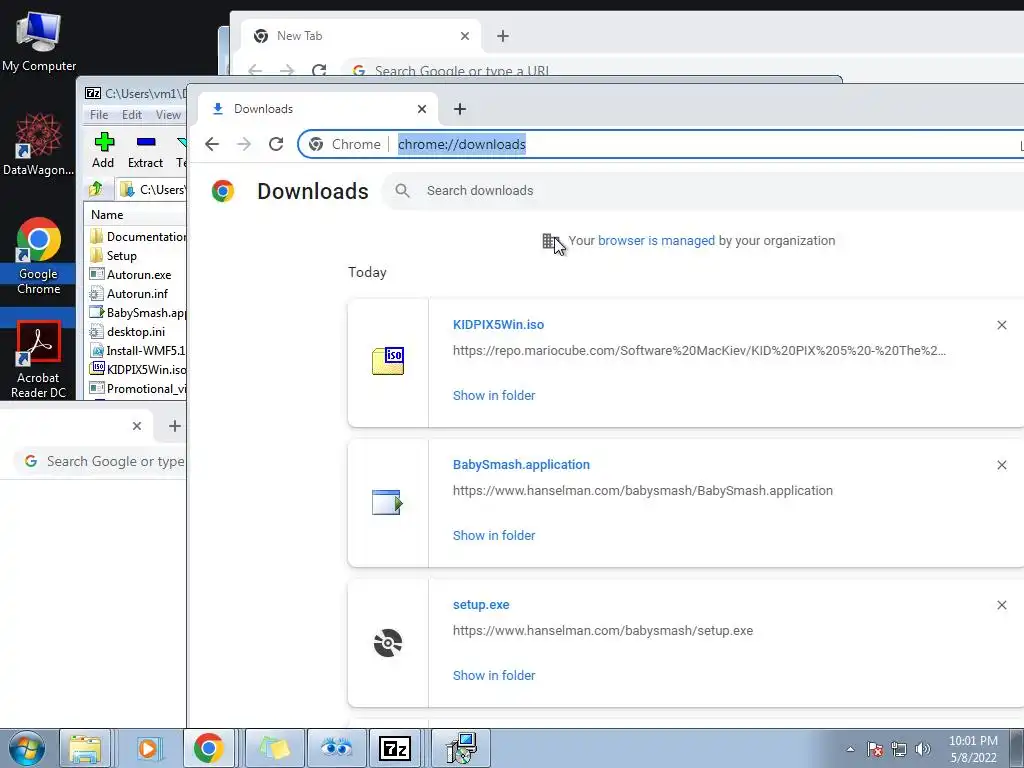Open Google Chrome desktop shortcut
Image resolution: width=1024 pixels, height=768 pixels.
(x=39, y=256)
